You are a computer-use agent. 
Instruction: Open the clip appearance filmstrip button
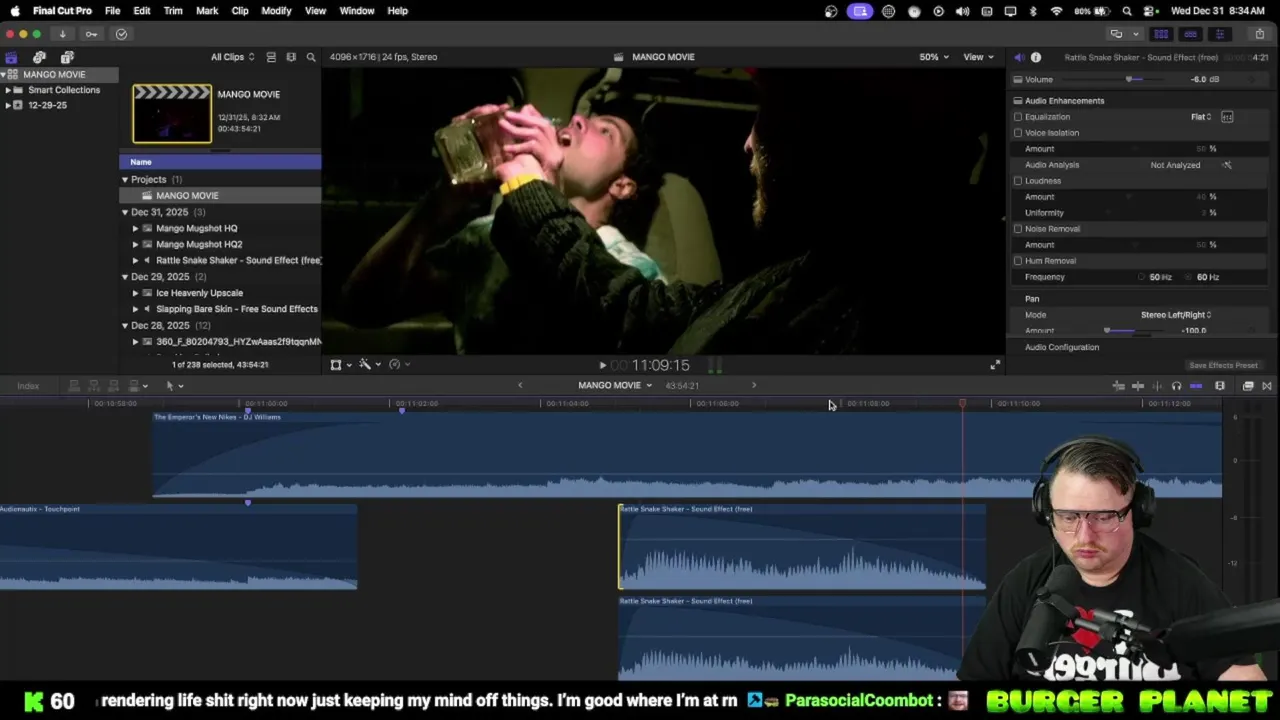pyautogui.click(x=1220, y=386)
